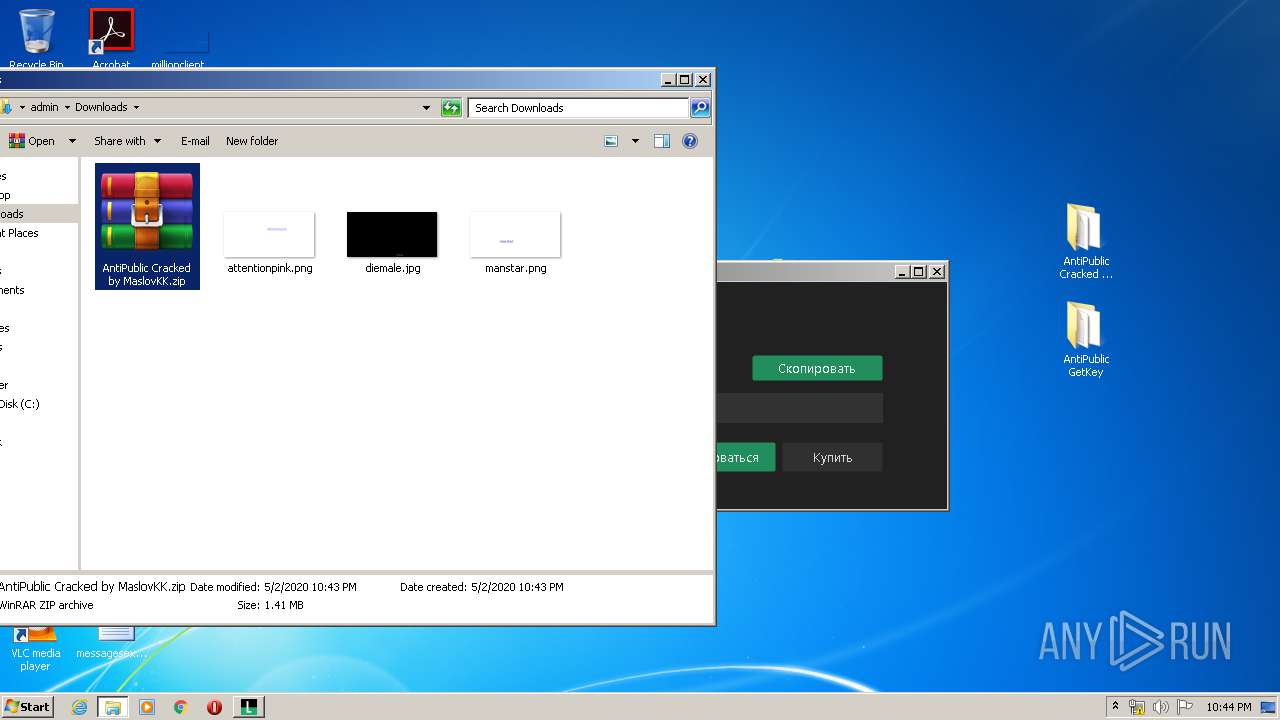Click the search magnifier button
The height and width of the screenshot is (720, 1280).
tap(700, 108)
